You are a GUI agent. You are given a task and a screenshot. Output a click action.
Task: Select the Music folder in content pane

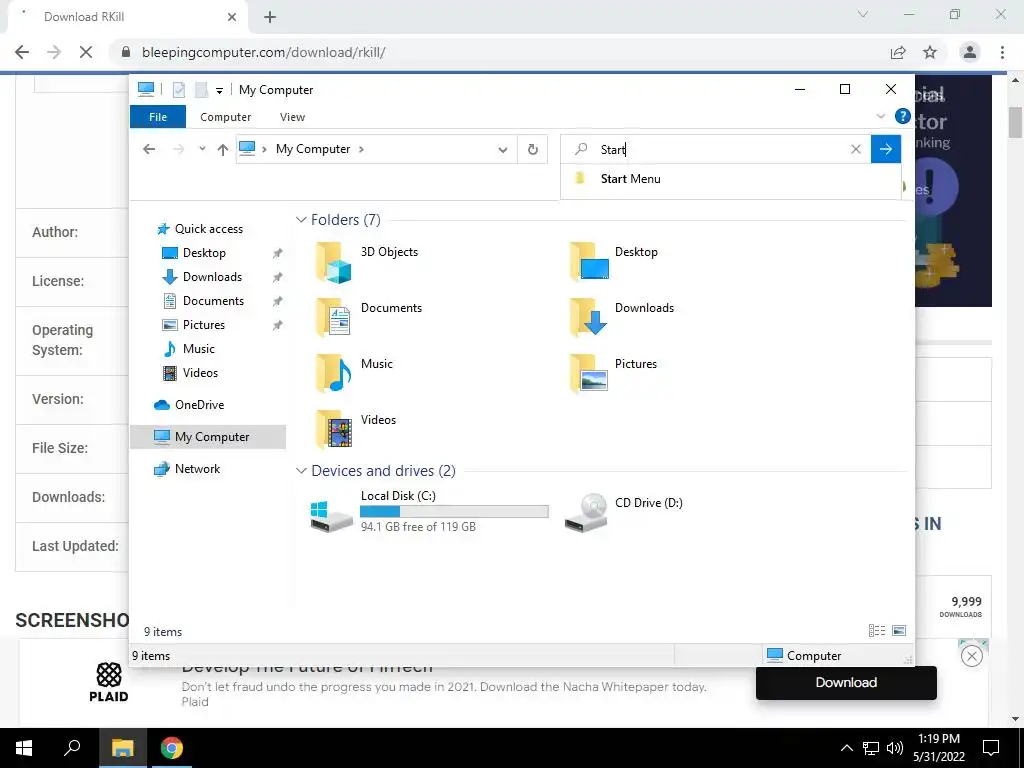tap(354, 373)
